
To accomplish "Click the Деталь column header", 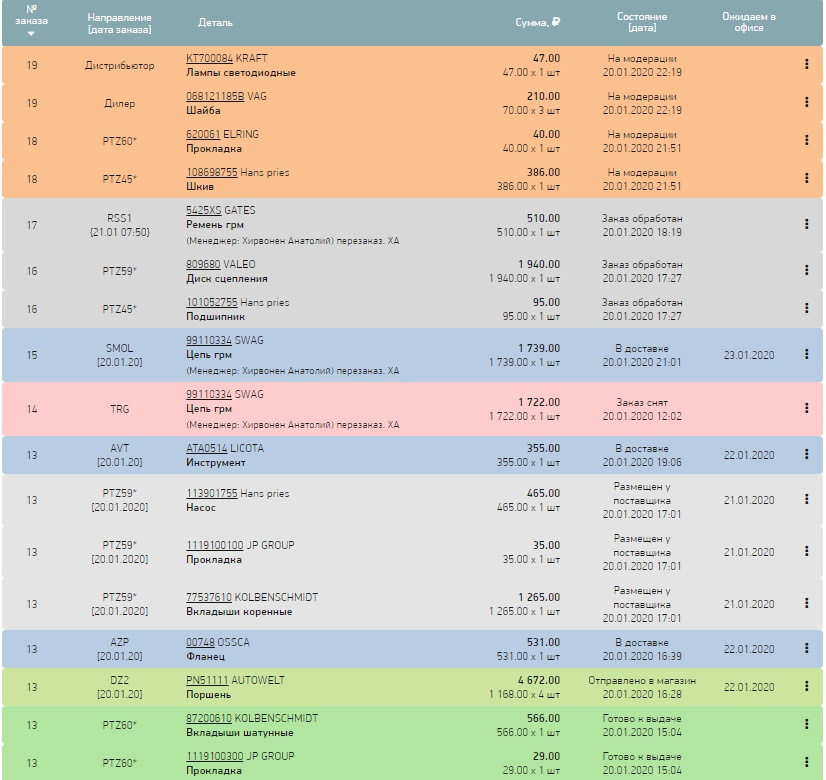I will coord(215,23).
